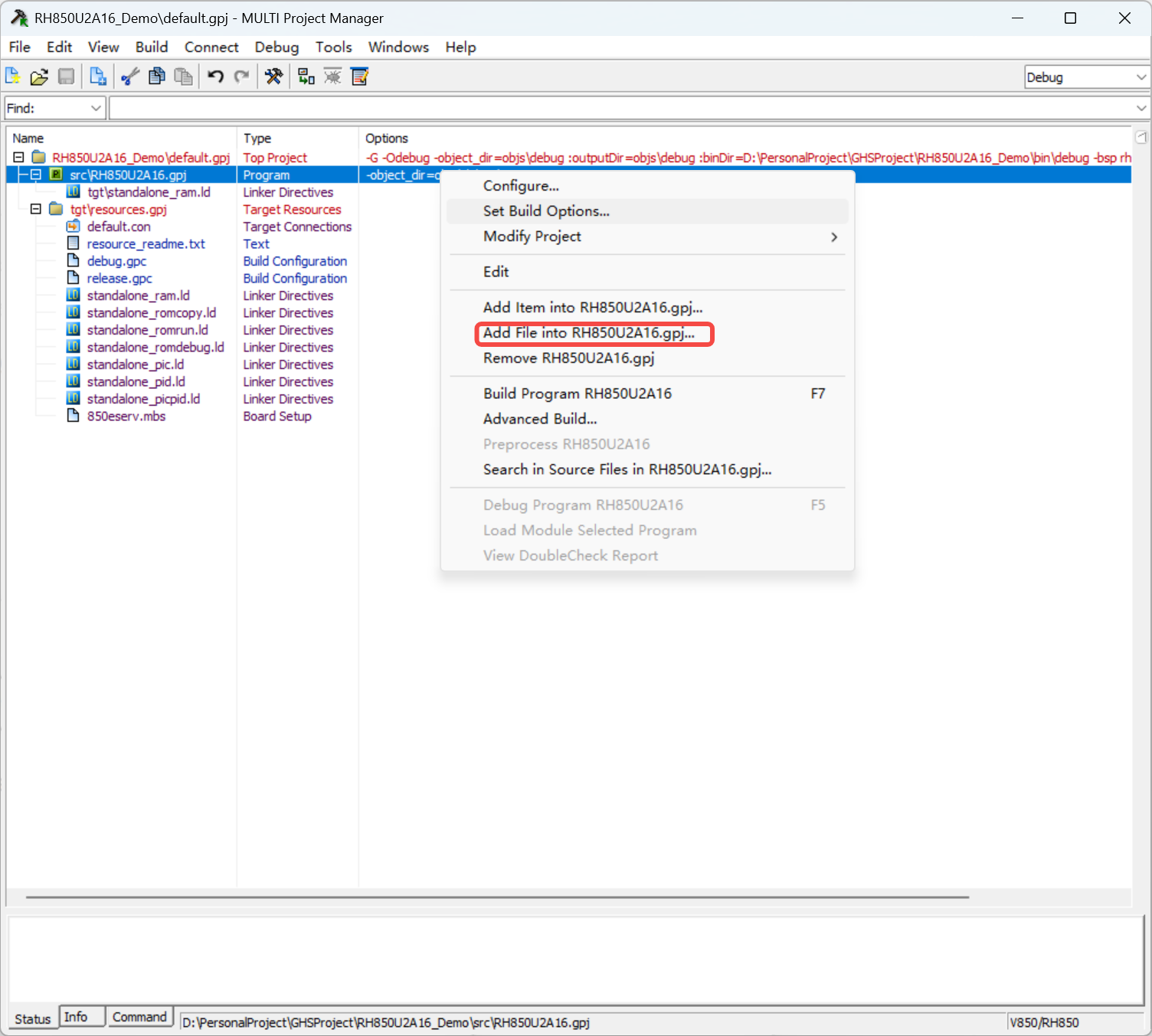Choose Build Program RH850U2A16
Screen dimensions: 1152x1036
[647, 394]
